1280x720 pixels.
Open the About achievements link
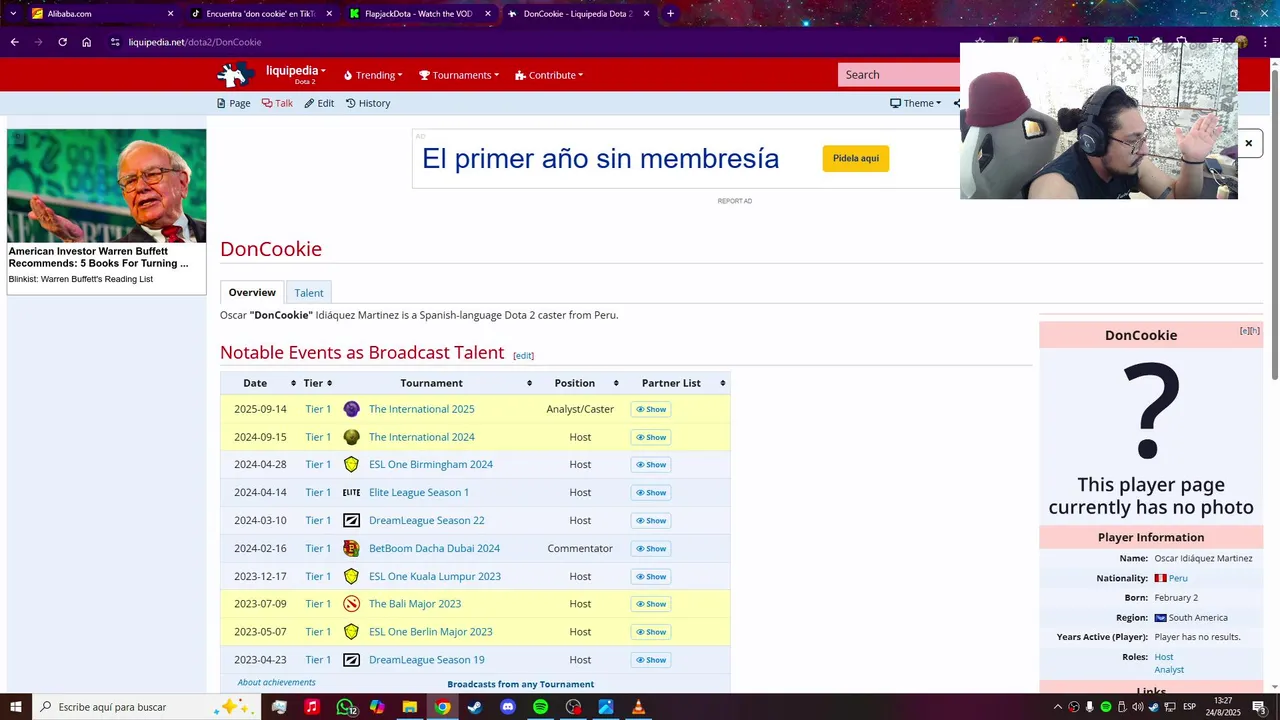[276, 682]
